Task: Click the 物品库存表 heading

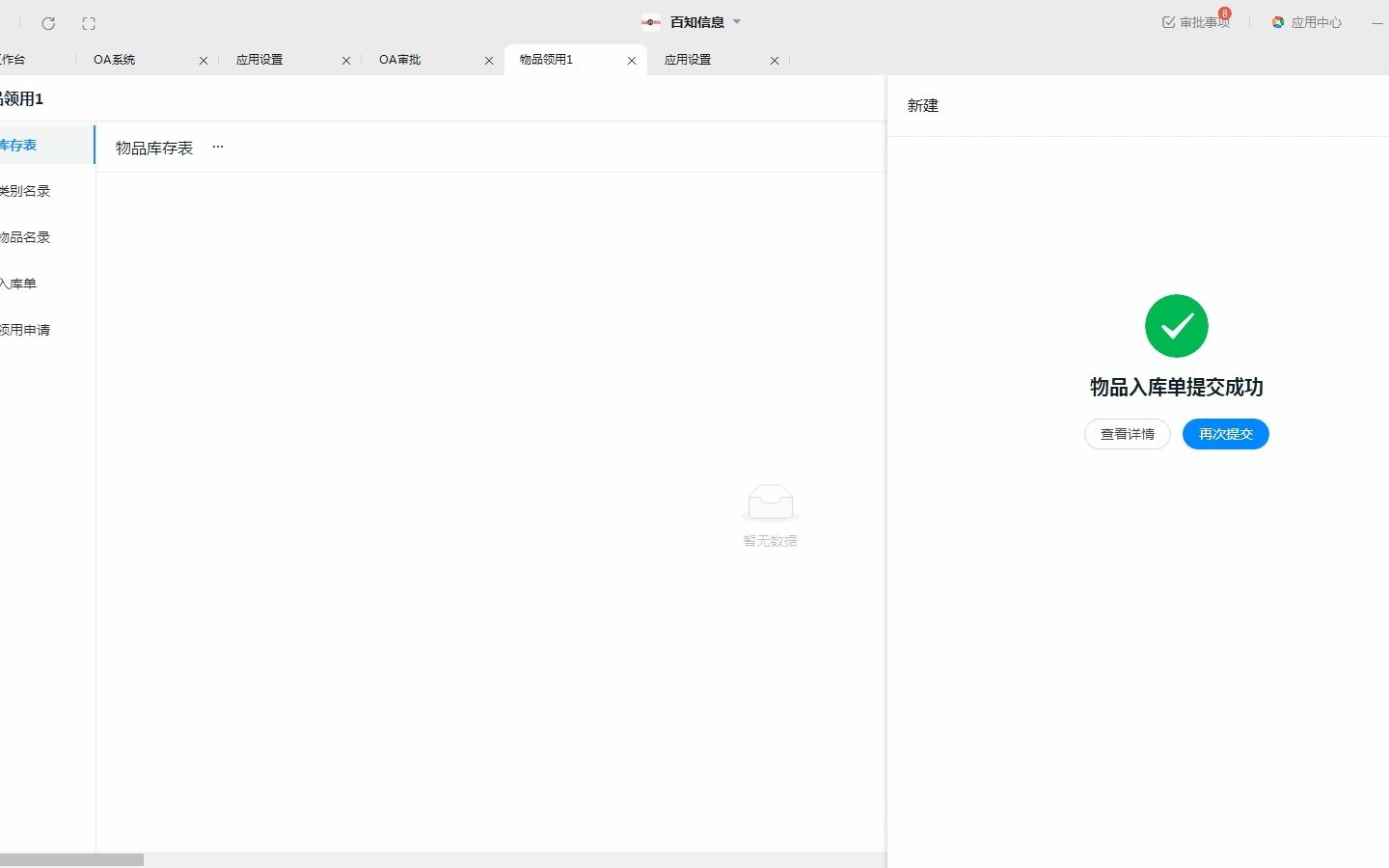Action: 154,148
